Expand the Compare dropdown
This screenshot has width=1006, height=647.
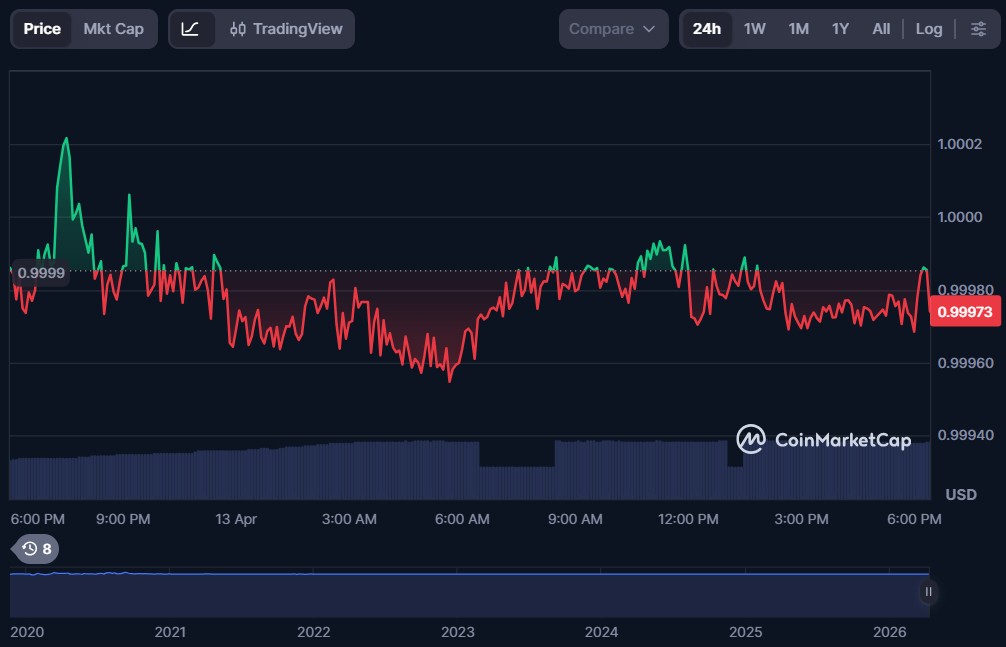click(613, 29)
